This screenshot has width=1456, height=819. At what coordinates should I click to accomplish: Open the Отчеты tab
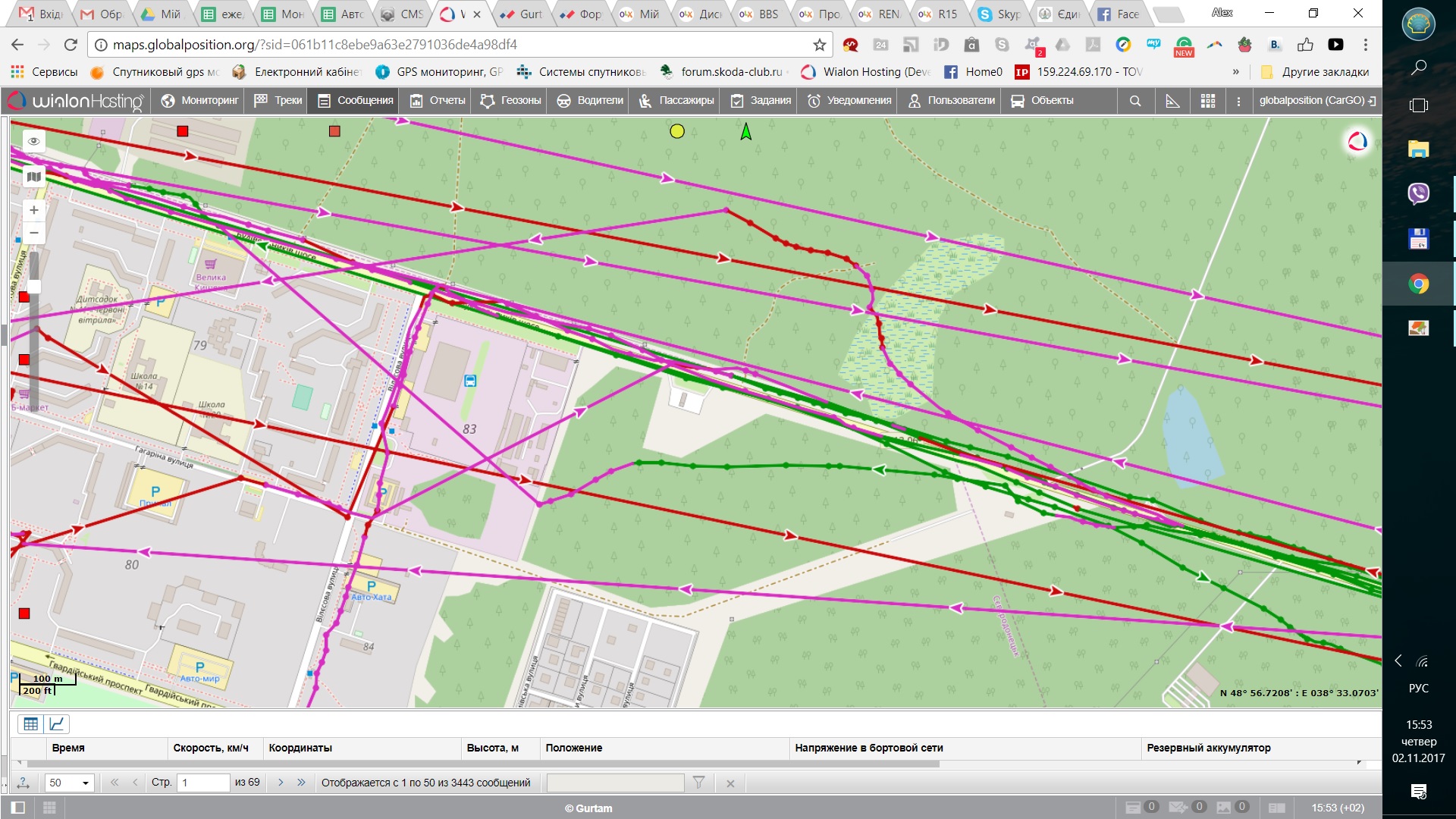[x=438, y=101]
